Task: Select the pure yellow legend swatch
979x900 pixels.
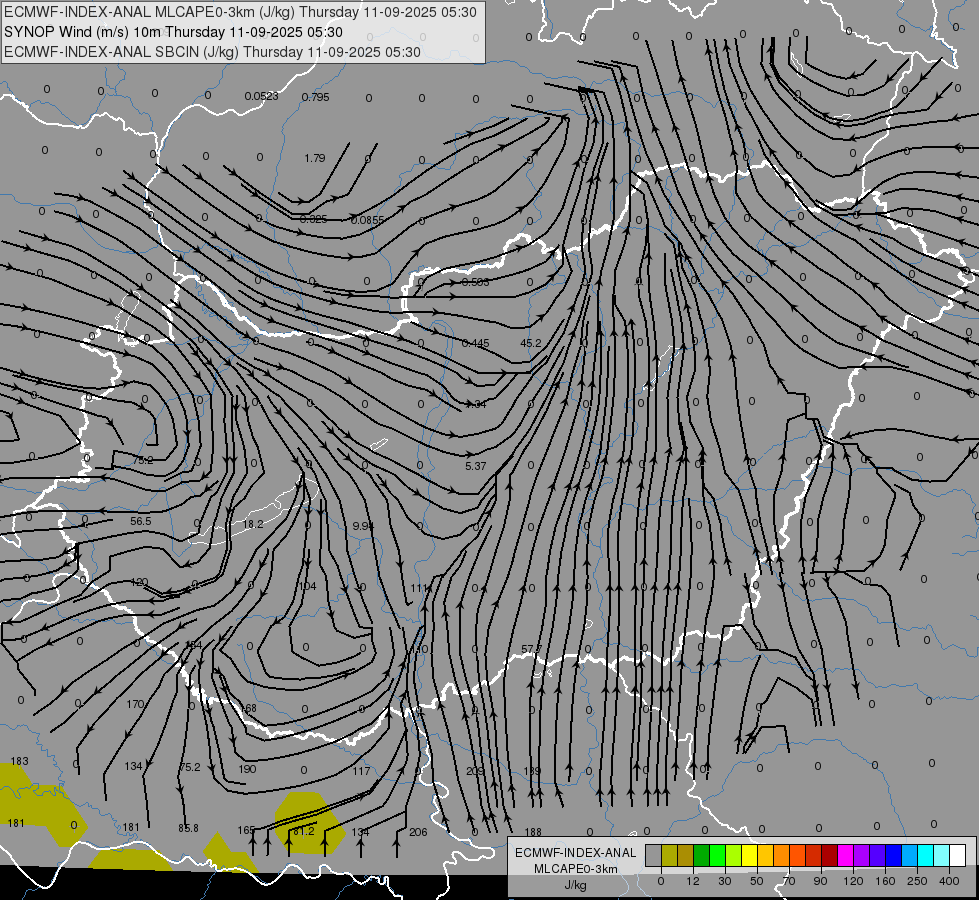Action: coord(750,855)
